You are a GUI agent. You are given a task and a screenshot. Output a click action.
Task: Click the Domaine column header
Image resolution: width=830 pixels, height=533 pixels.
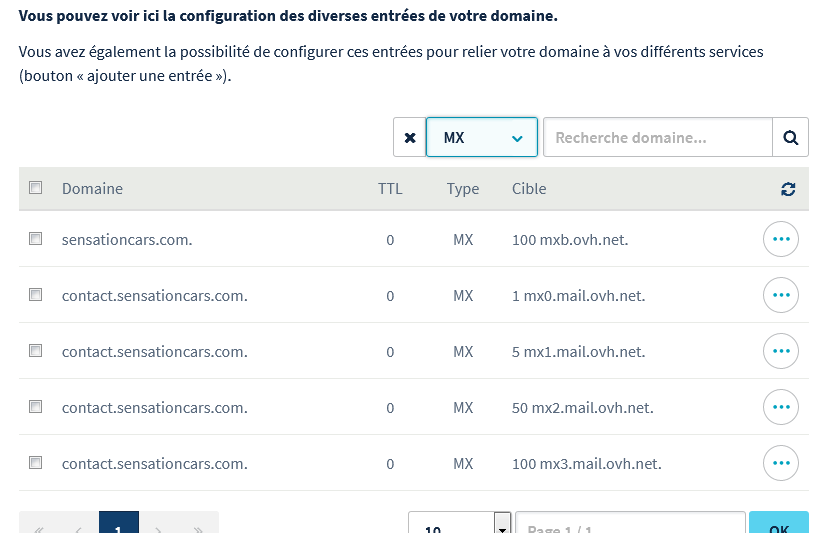pos(92,189)
